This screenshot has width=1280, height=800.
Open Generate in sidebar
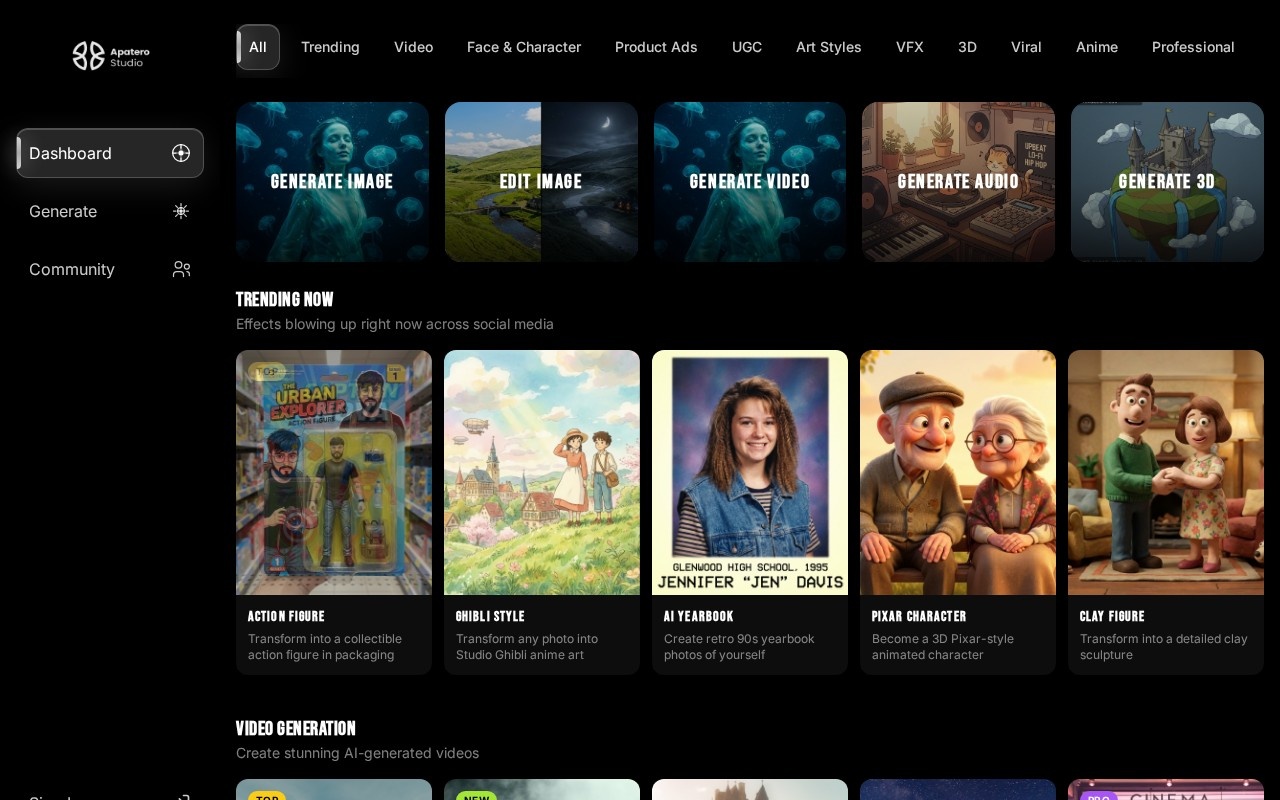tap(110, 211)
